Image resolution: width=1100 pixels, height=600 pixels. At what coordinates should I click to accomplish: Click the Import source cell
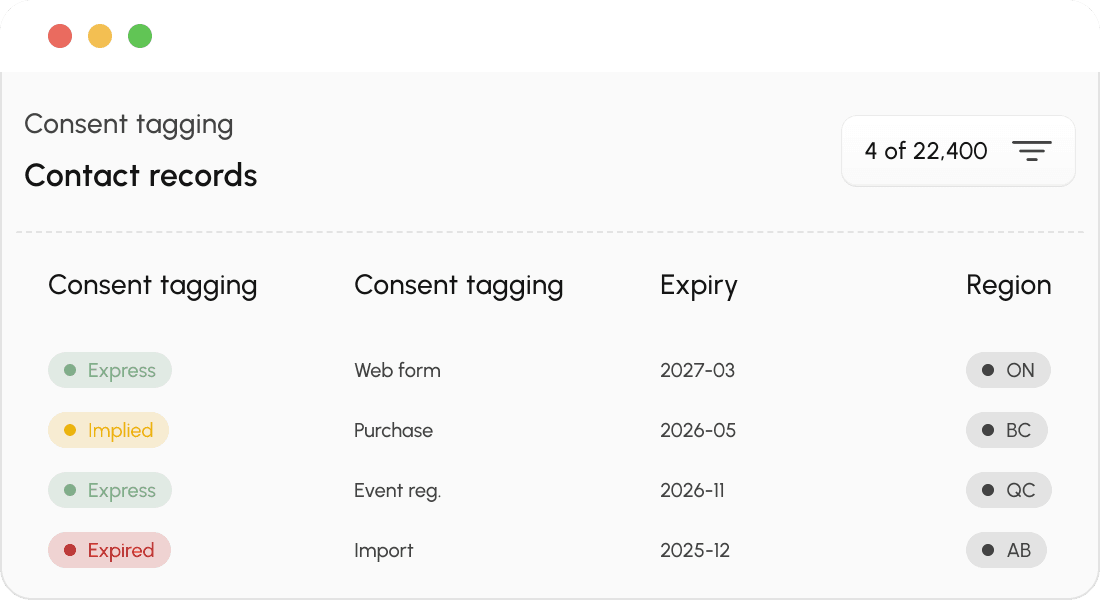click(383, 551)
